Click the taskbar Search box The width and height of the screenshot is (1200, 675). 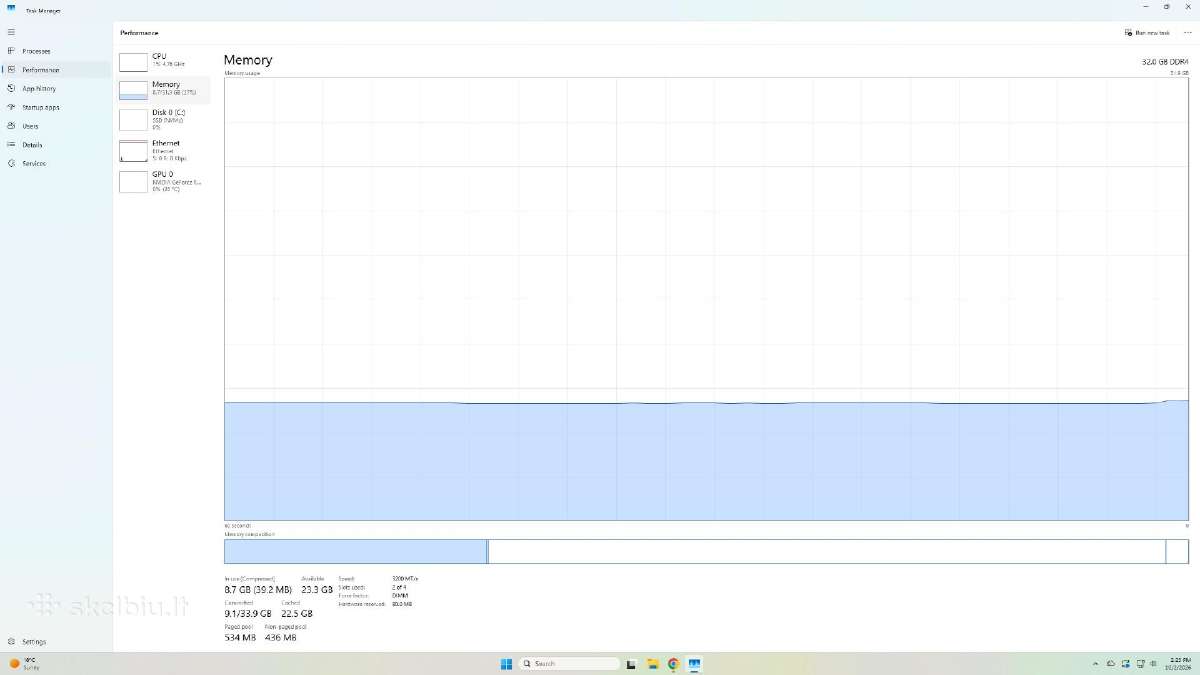pos(569,664)
